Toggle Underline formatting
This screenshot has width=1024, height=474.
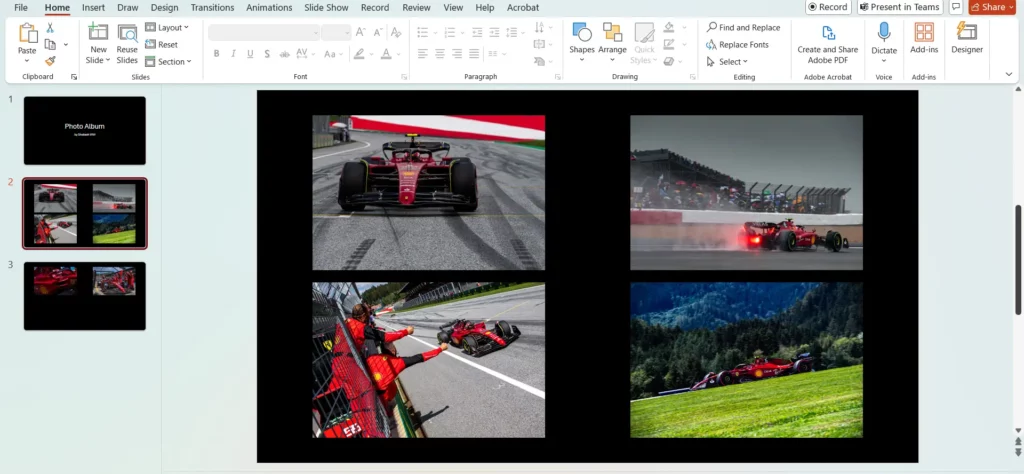coord(250,54)
